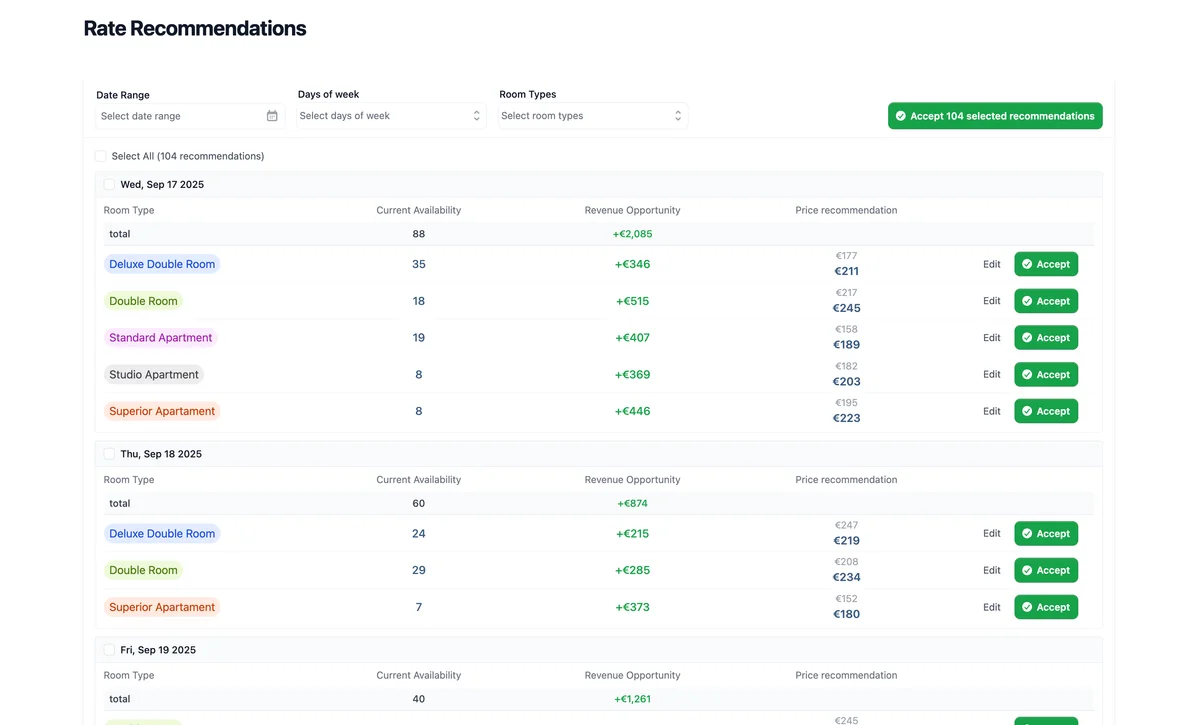Screen dimensions: 1200x725
Task: Check the Select All recommendations checkbox
Action: coord(100,155)
